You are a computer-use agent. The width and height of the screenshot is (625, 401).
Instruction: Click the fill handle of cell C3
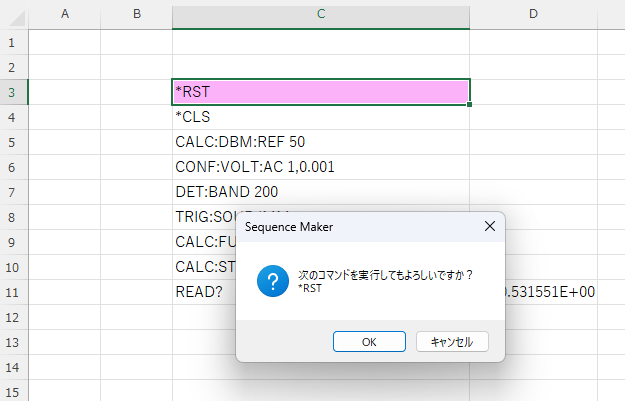point(470,104)
